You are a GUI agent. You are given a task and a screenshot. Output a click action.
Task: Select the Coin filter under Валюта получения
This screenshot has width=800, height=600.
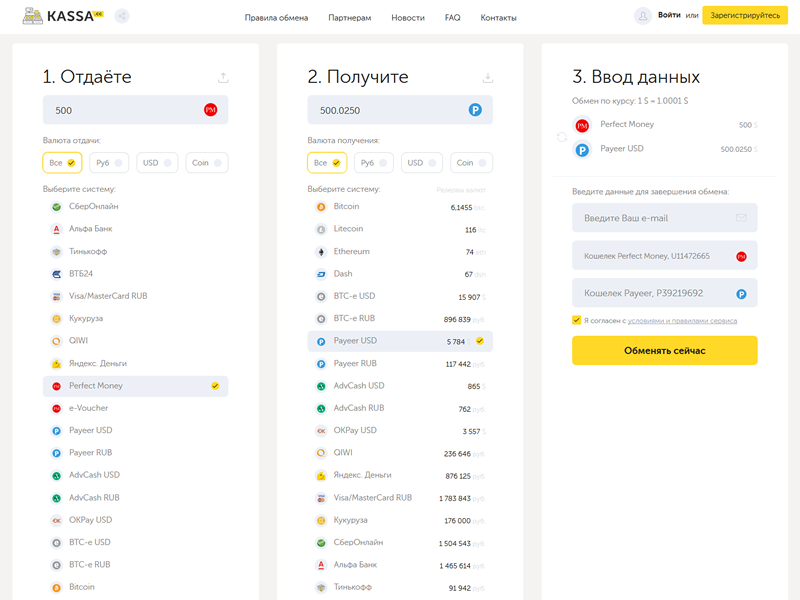tap(471, 163)
